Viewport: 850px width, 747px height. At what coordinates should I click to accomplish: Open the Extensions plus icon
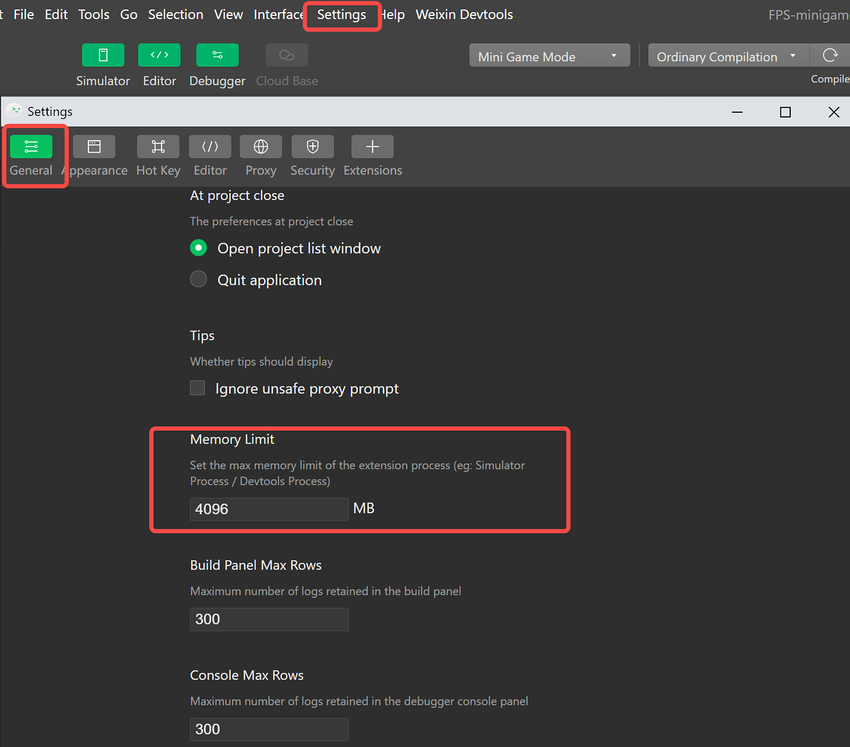372,147
